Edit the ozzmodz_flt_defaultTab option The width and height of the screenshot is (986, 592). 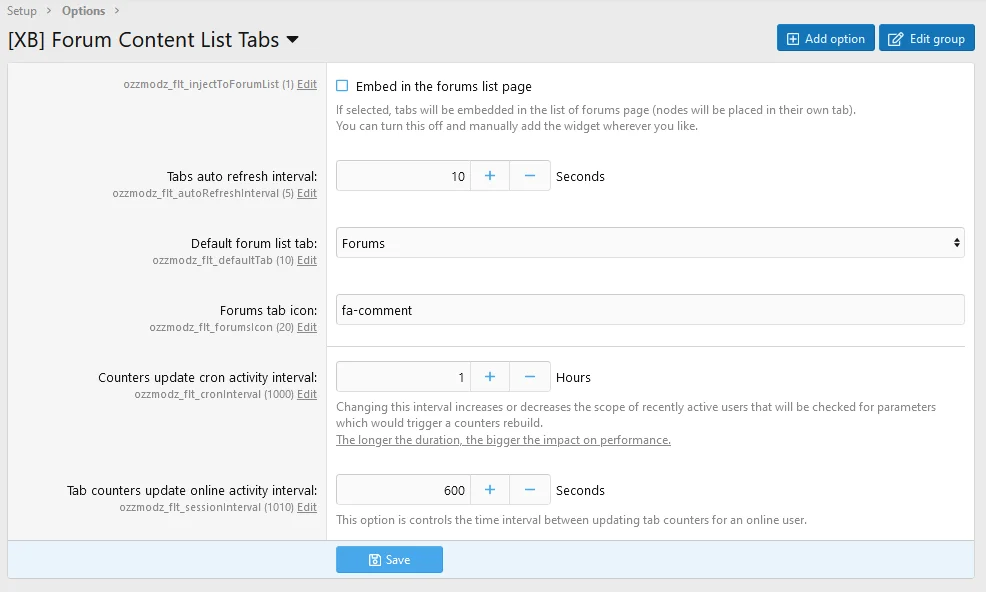[x=307, y=260]
